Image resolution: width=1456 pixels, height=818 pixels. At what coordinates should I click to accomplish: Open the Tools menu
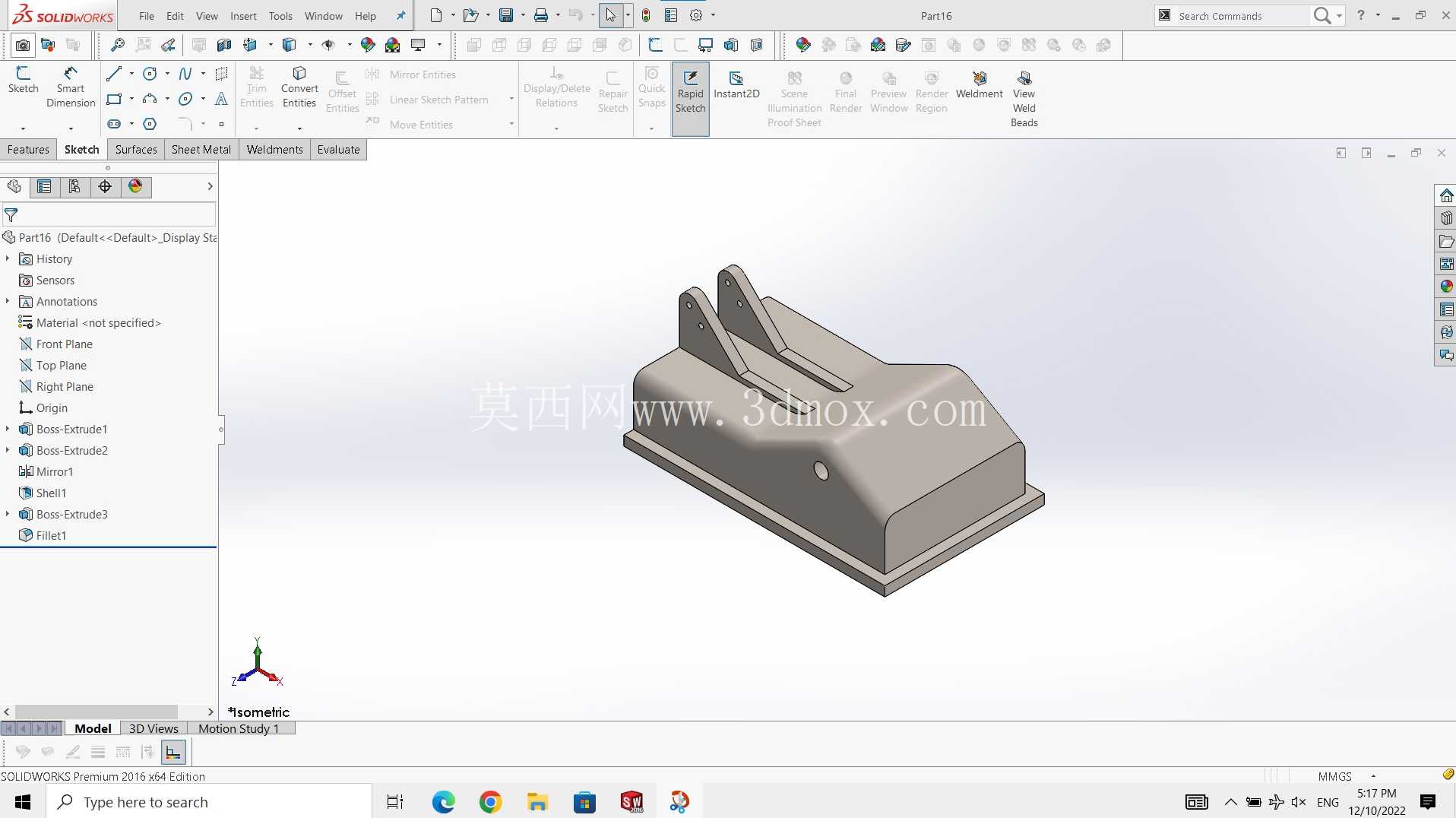(280, 16)
